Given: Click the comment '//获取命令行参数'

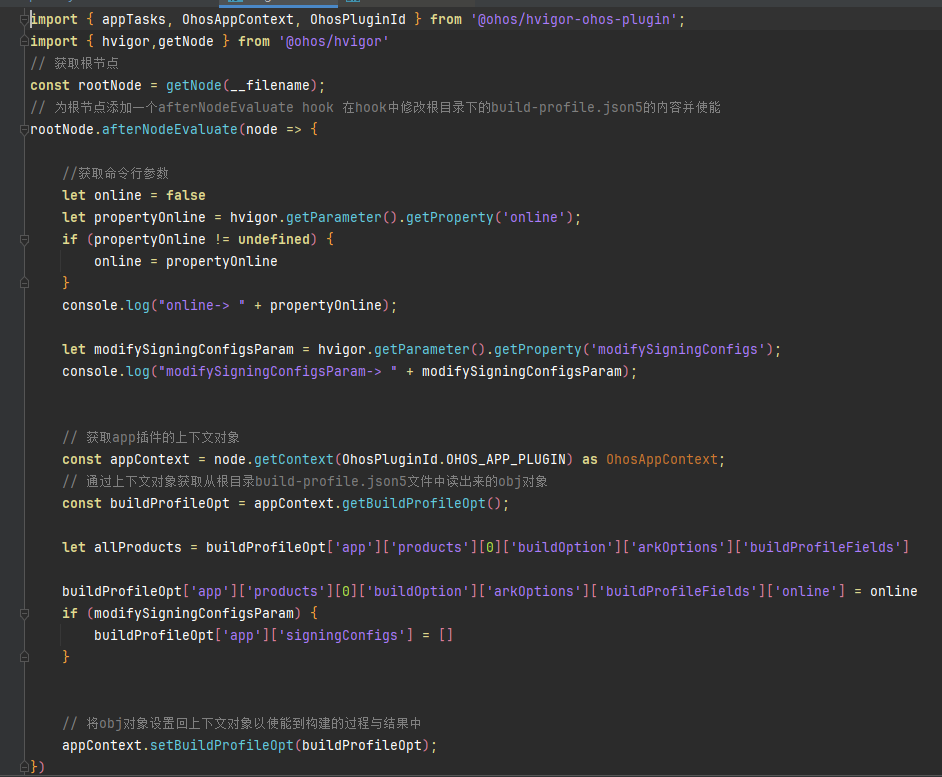Looking at the screenshot, I should click(x=115, y=173).
